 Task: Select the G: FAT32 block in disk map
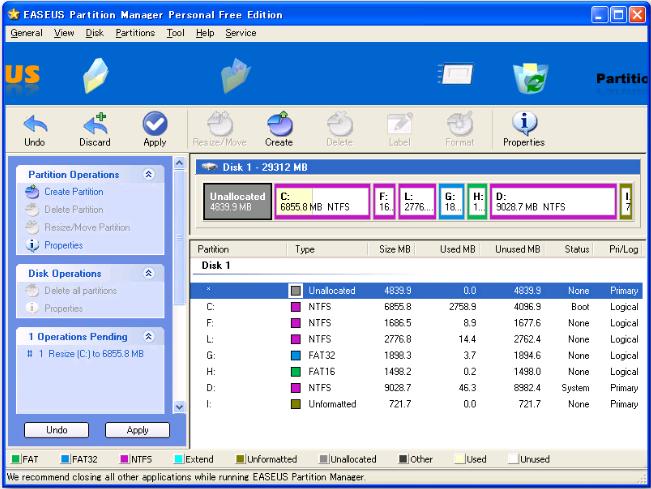point(452,201)
